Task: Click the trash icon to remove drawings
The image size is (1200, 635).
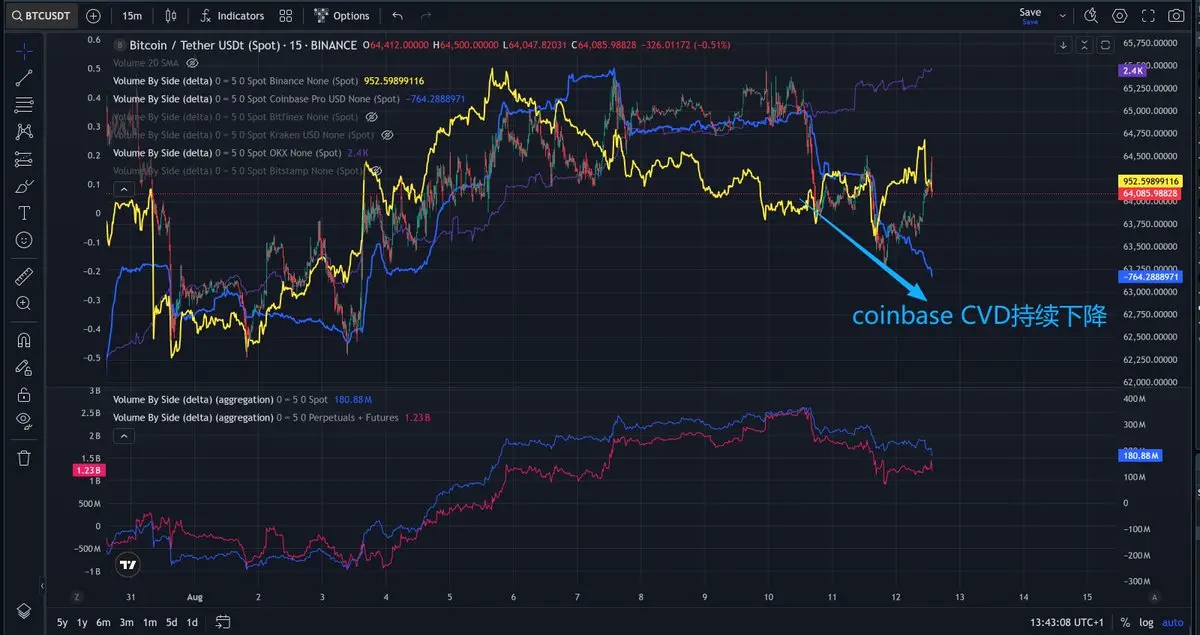Action: click(x=24, y=458)
